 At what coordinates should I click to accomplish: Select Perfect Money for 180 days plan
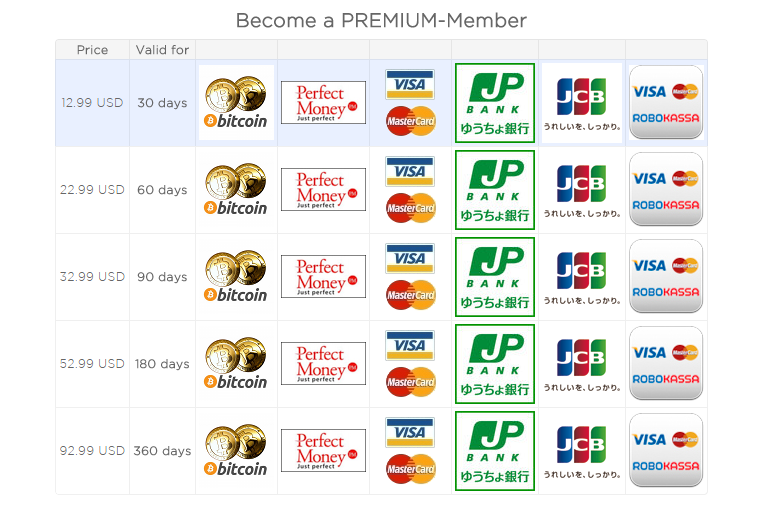324,364
